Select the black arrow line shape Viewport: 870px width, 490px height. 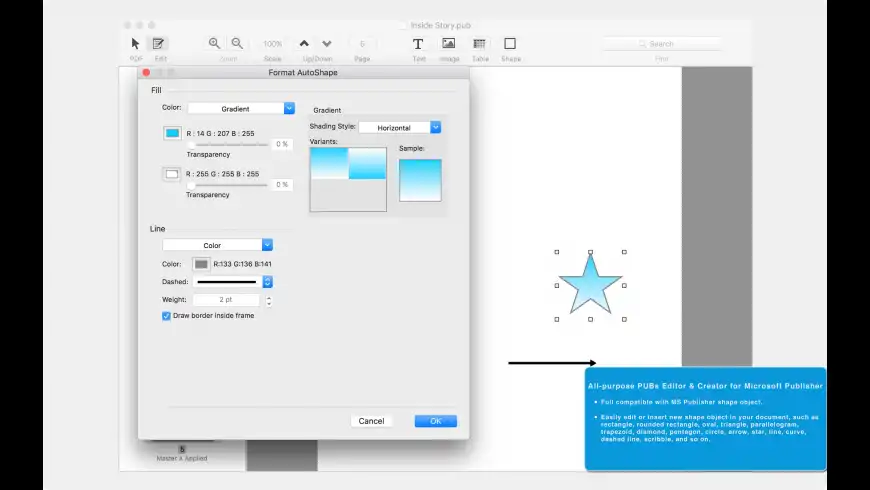(552, 363)
